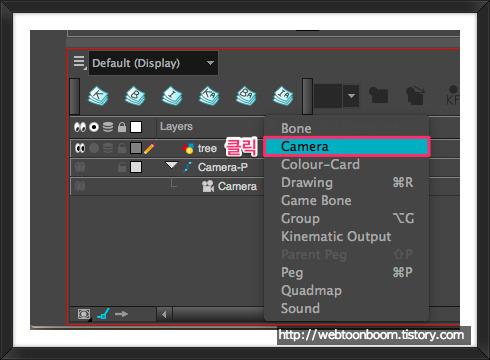Choose Sound from the menu
The image size is (490, 360).
(x=346, y=308)
